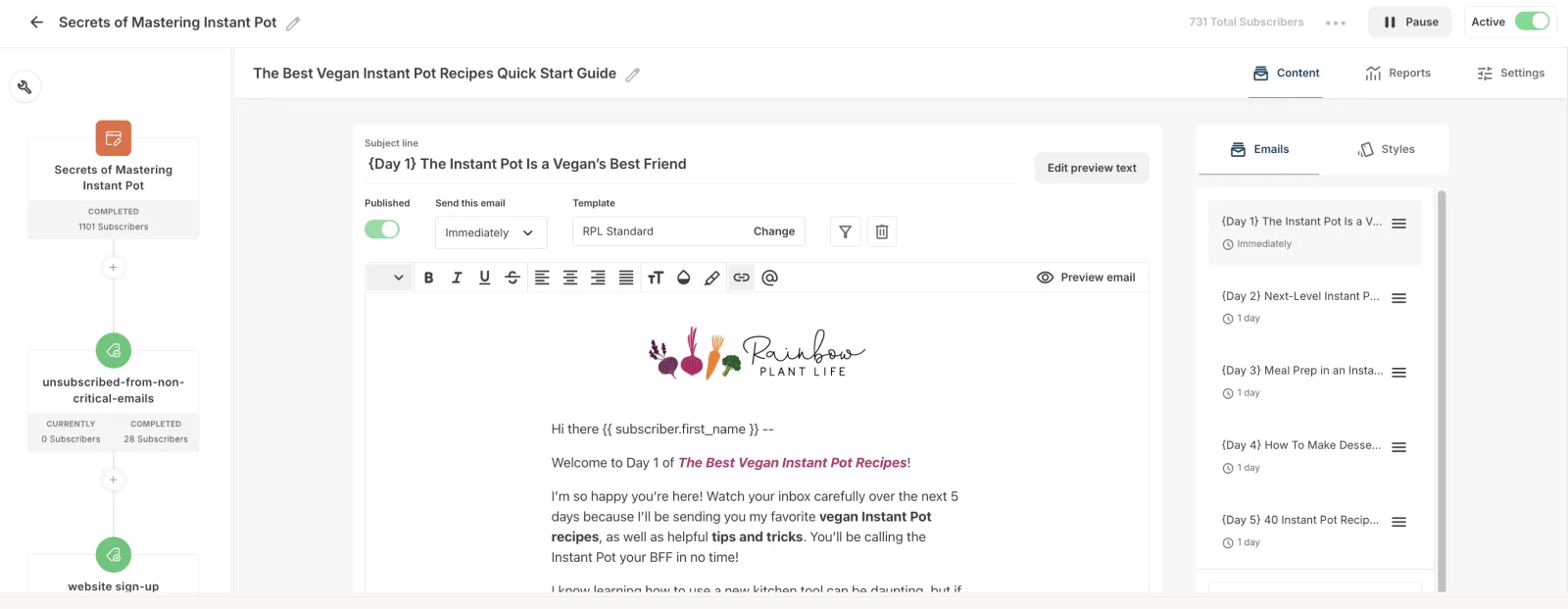Click the Bold formatting icon
The image size is (1568, 609).
[428, 278]
